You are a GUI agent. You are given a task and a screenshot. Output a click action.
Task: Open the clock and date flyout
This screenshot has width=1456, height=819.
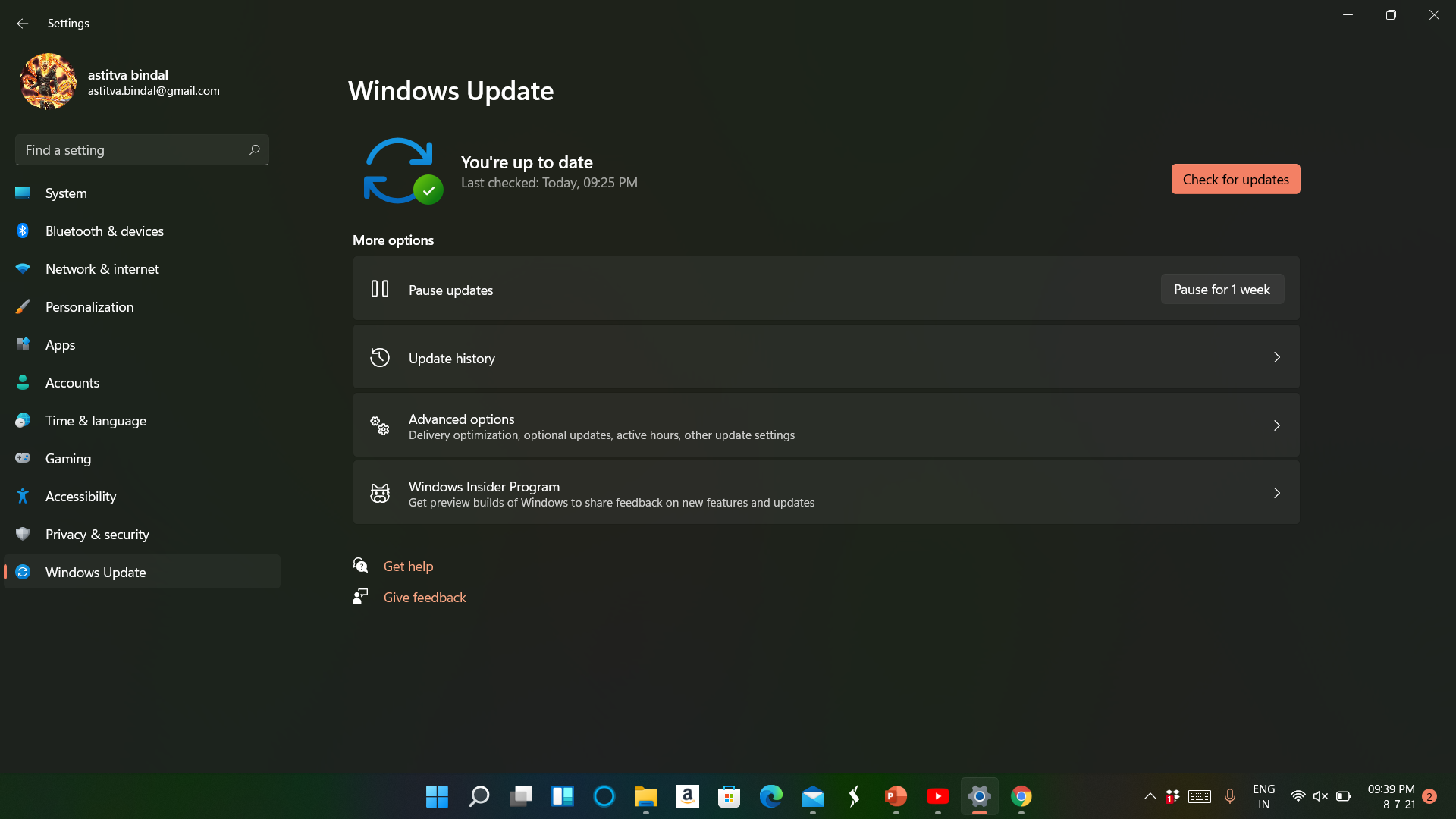pyautogui.click(x=1391, y=796)
